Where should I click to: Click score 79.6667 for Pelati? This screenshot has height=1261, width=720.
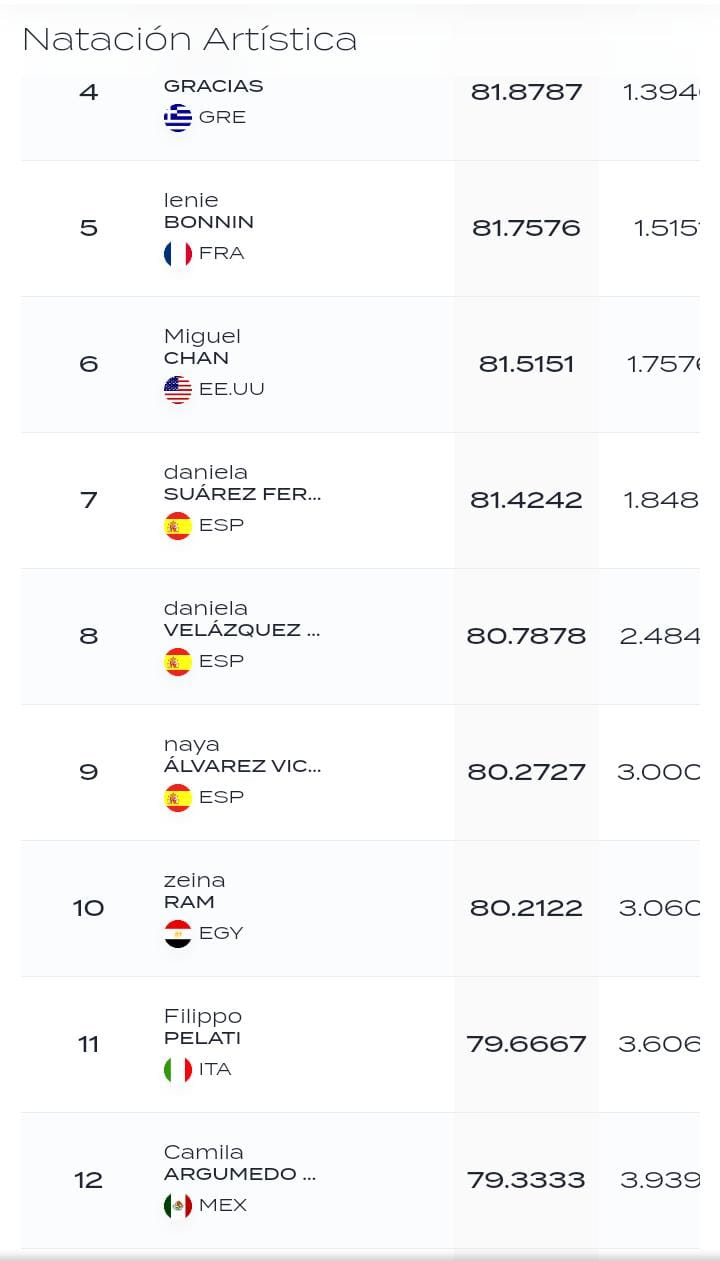[526, 1044]
